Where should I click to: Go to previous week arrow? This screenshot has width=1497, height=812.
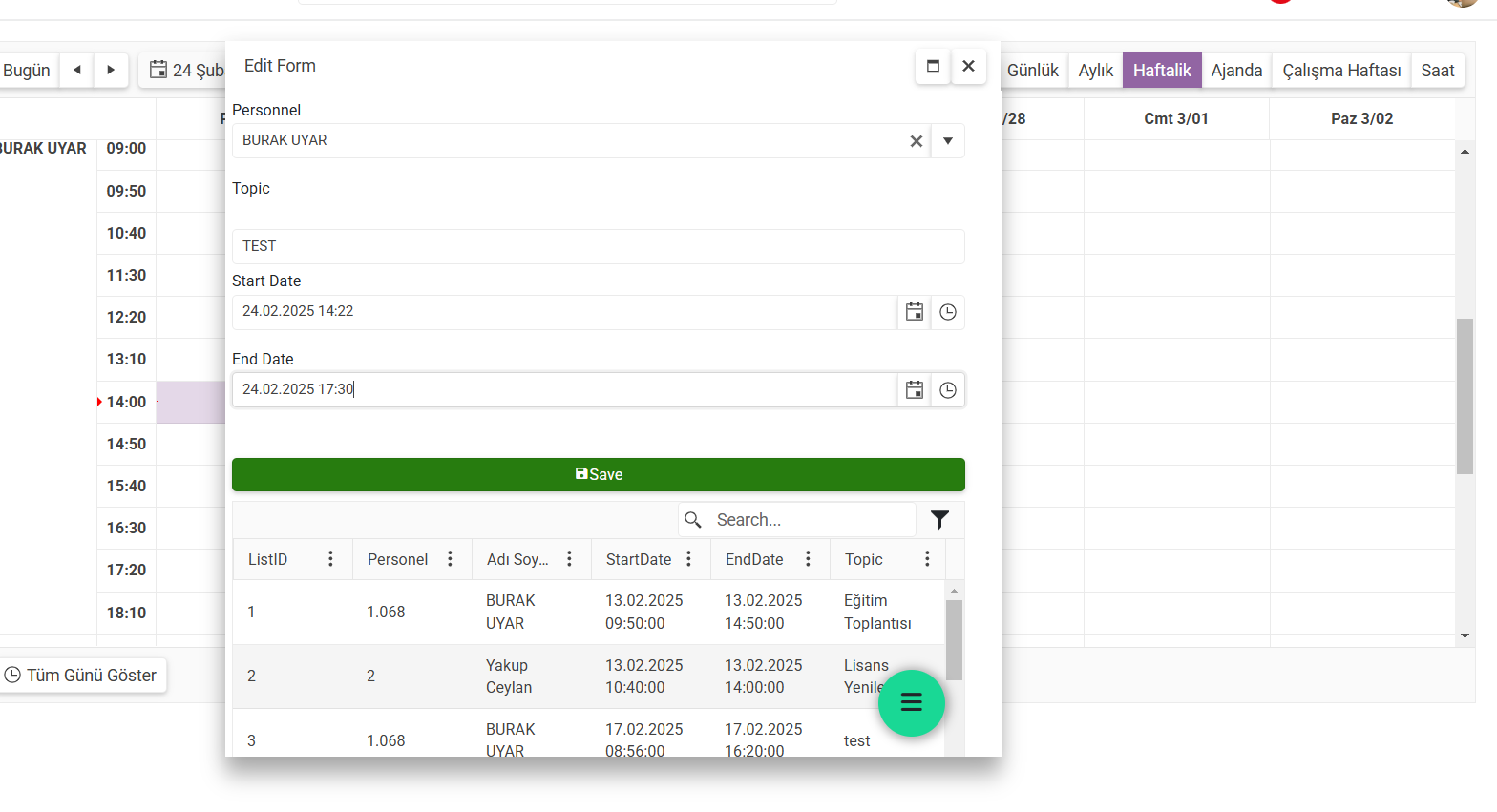point(77,70)
